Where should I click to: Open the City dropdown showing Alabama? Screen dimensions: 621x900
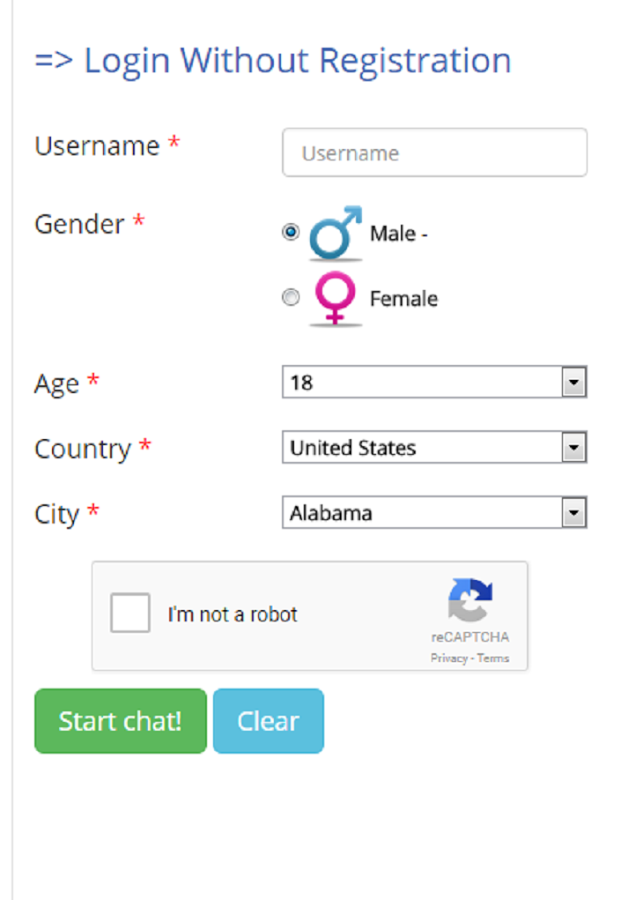[434, 513]
